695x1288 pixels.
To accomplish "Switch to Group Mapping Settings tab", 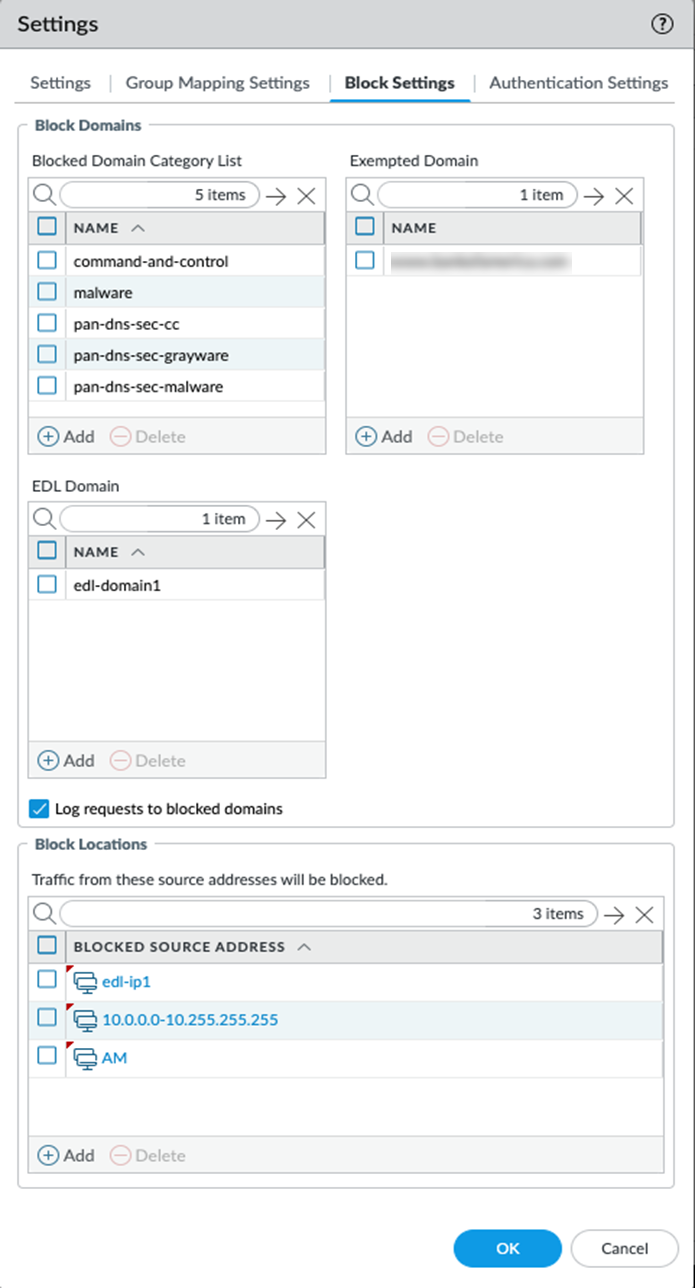I will (217, 83).
